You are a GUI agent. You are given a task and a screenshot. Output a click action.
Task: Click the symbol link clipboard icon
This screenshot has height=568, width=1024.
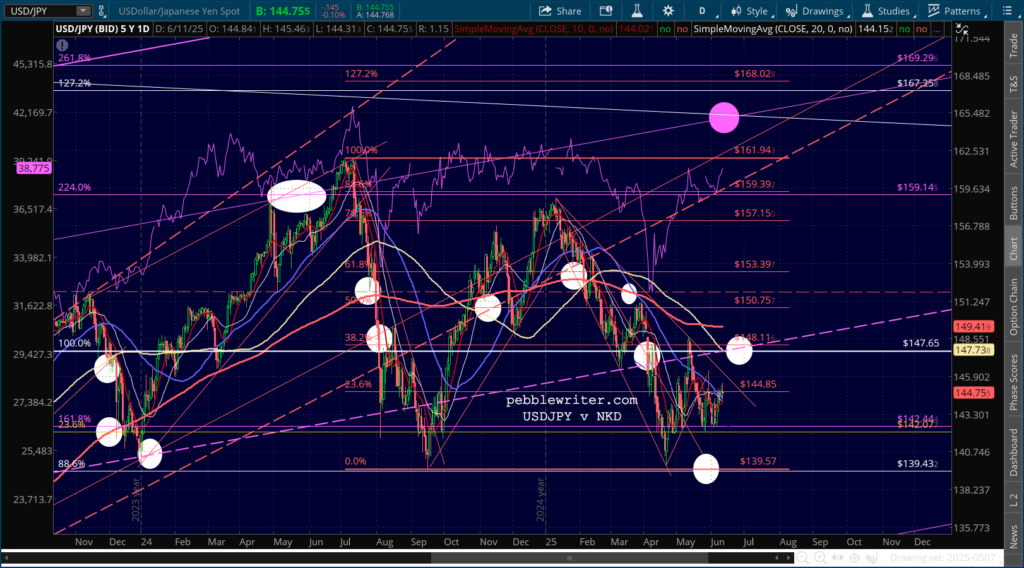click(x=102, y=11)
